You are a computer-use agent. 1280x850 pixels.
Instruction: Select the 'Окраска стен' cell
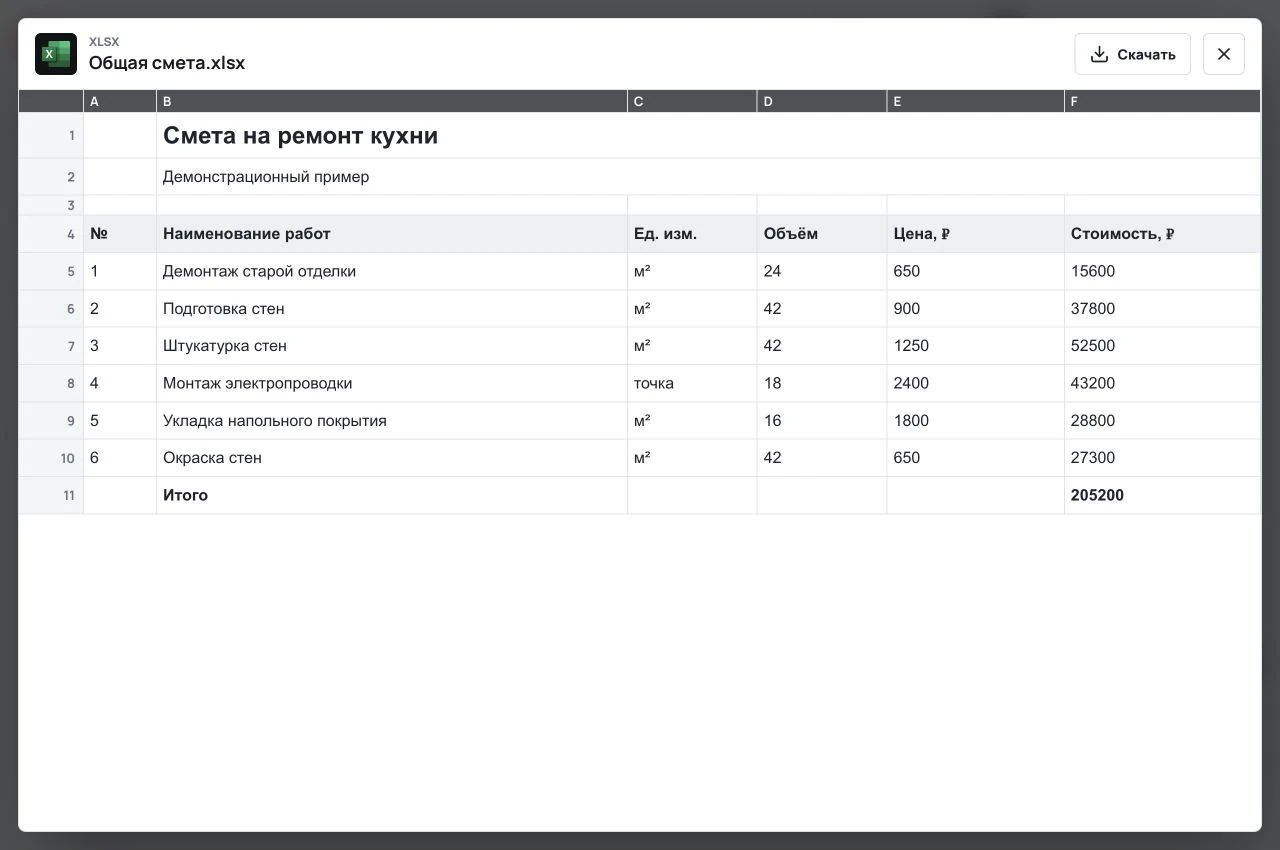392,458
